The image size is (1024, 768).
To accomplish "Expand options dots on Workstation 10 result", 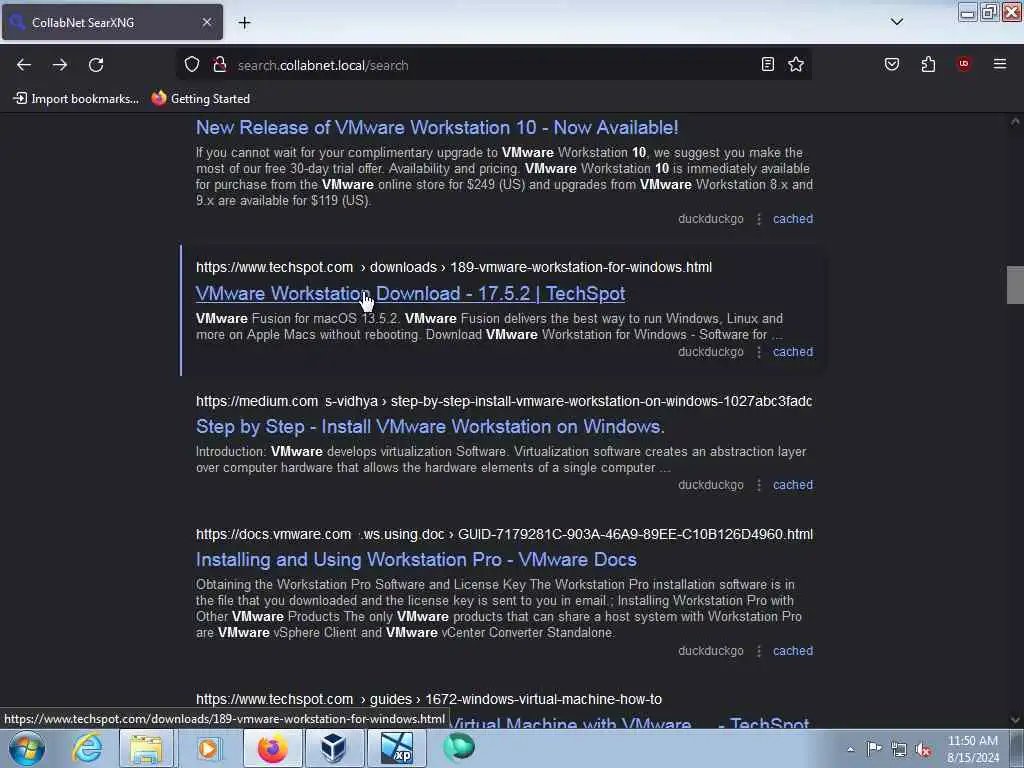I will [758, 219].
